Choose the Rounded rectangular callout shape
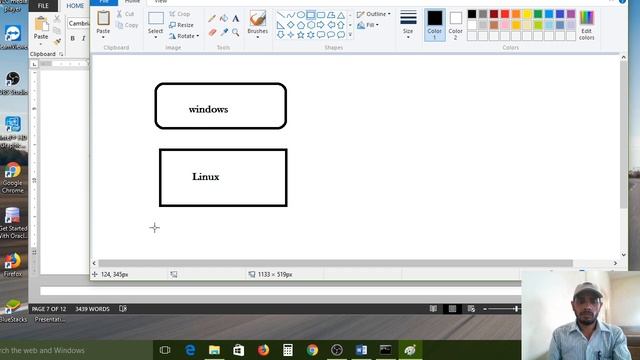Screen dimensions: 640x360 pyautogui.click(x=321, y=35)
